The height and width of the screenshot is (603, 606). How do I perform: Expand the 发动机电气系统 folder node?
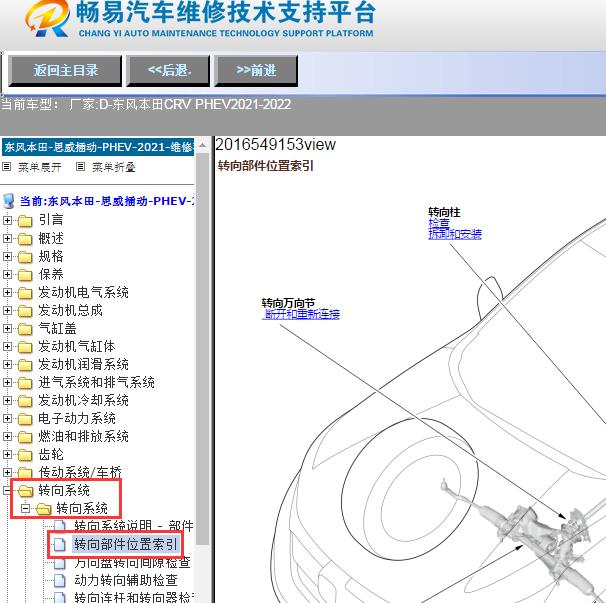click(x=7, y=292)
